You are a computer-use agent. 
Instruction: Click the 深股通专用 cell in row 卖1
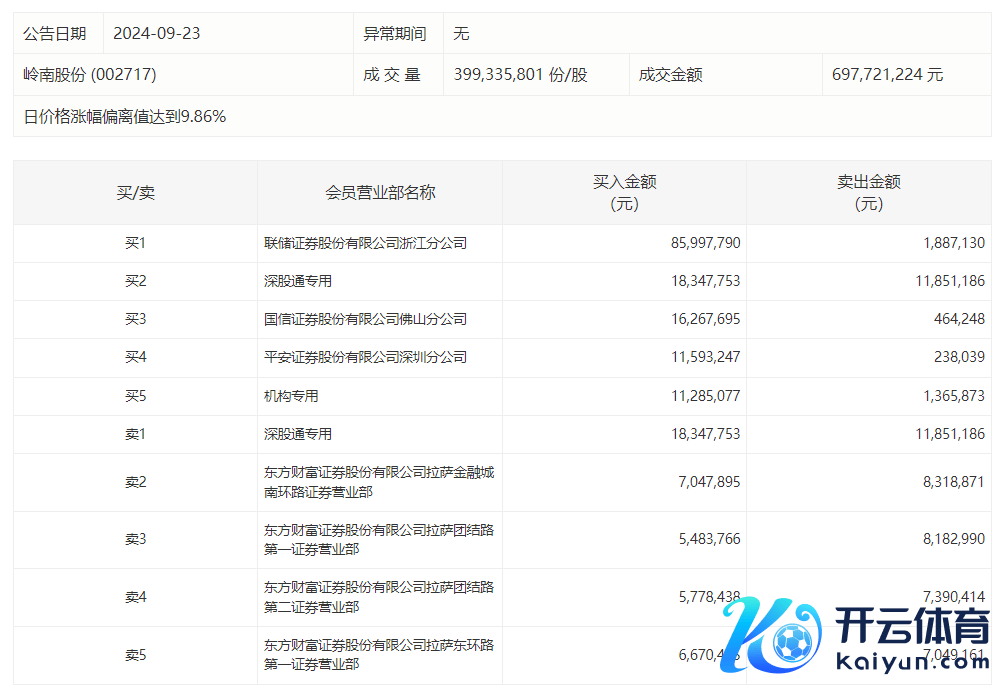[298, 434]
